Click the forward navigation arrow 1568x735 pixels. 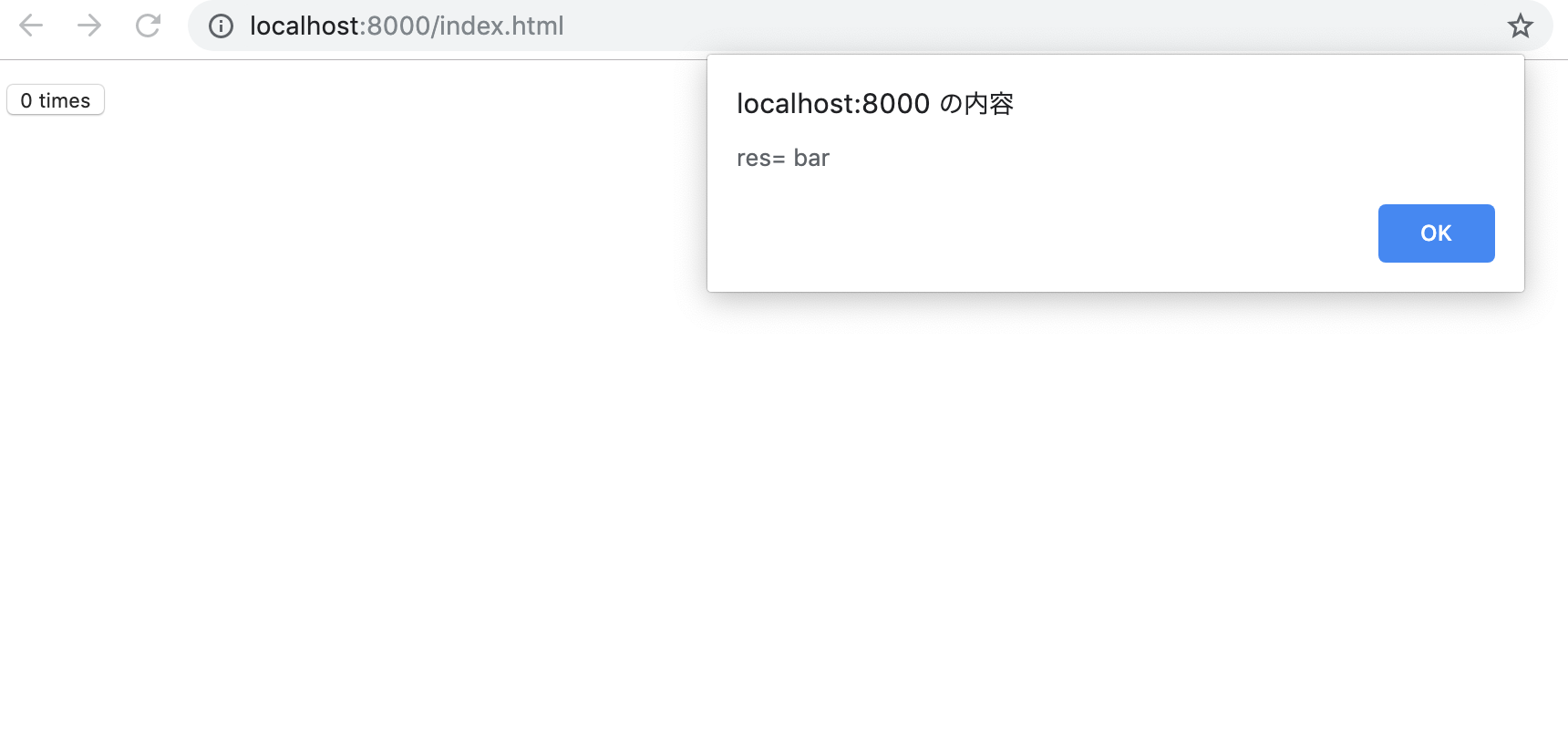pos(89,26)
